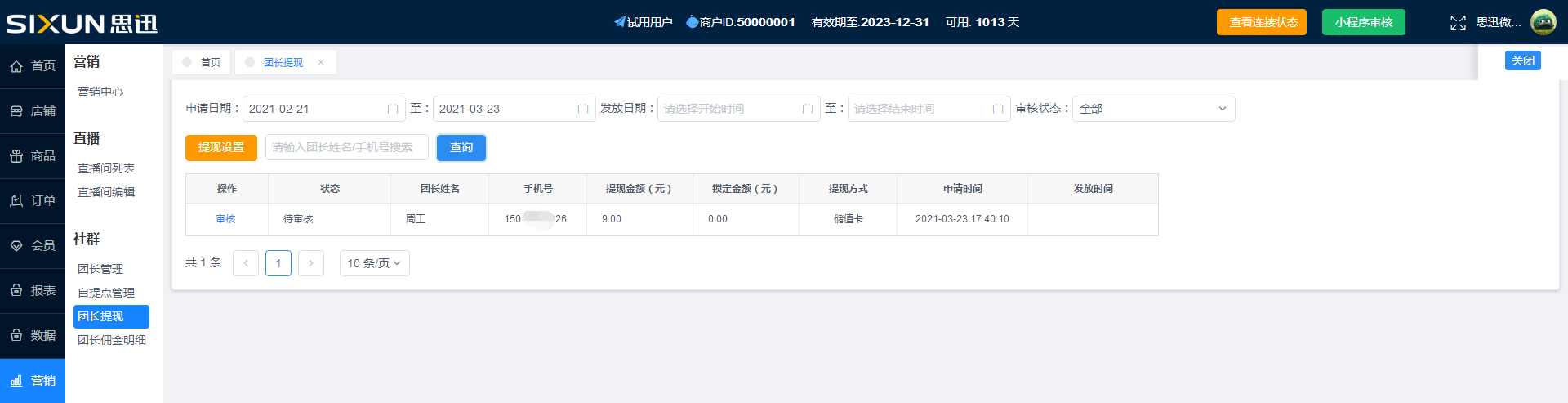The height and width of the screenshot is (403, 1568).
Task: Open 团长管理 menu item
Action: pos(100,269)
